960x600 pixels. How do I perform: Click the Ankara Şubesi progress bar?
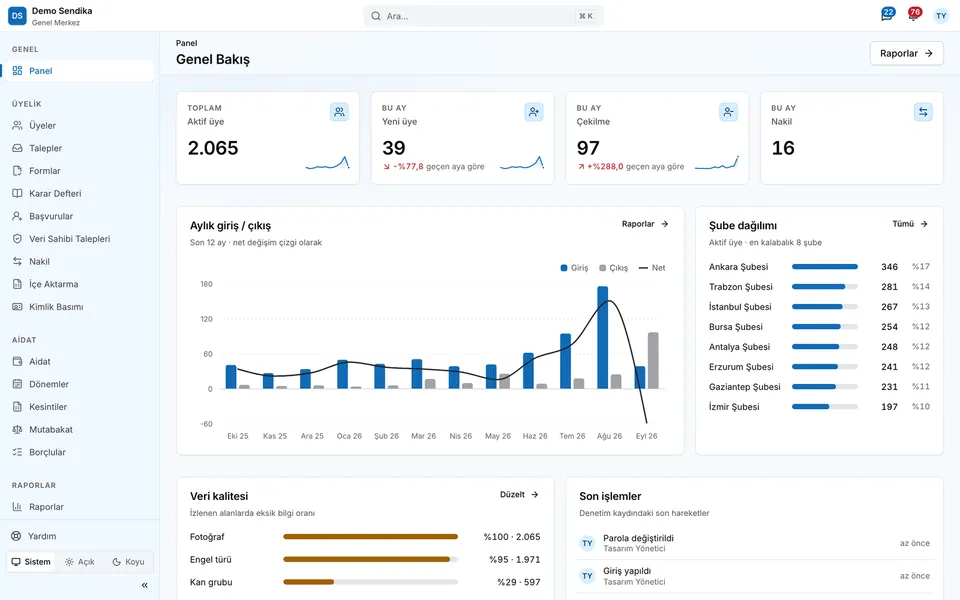point(825,267)
